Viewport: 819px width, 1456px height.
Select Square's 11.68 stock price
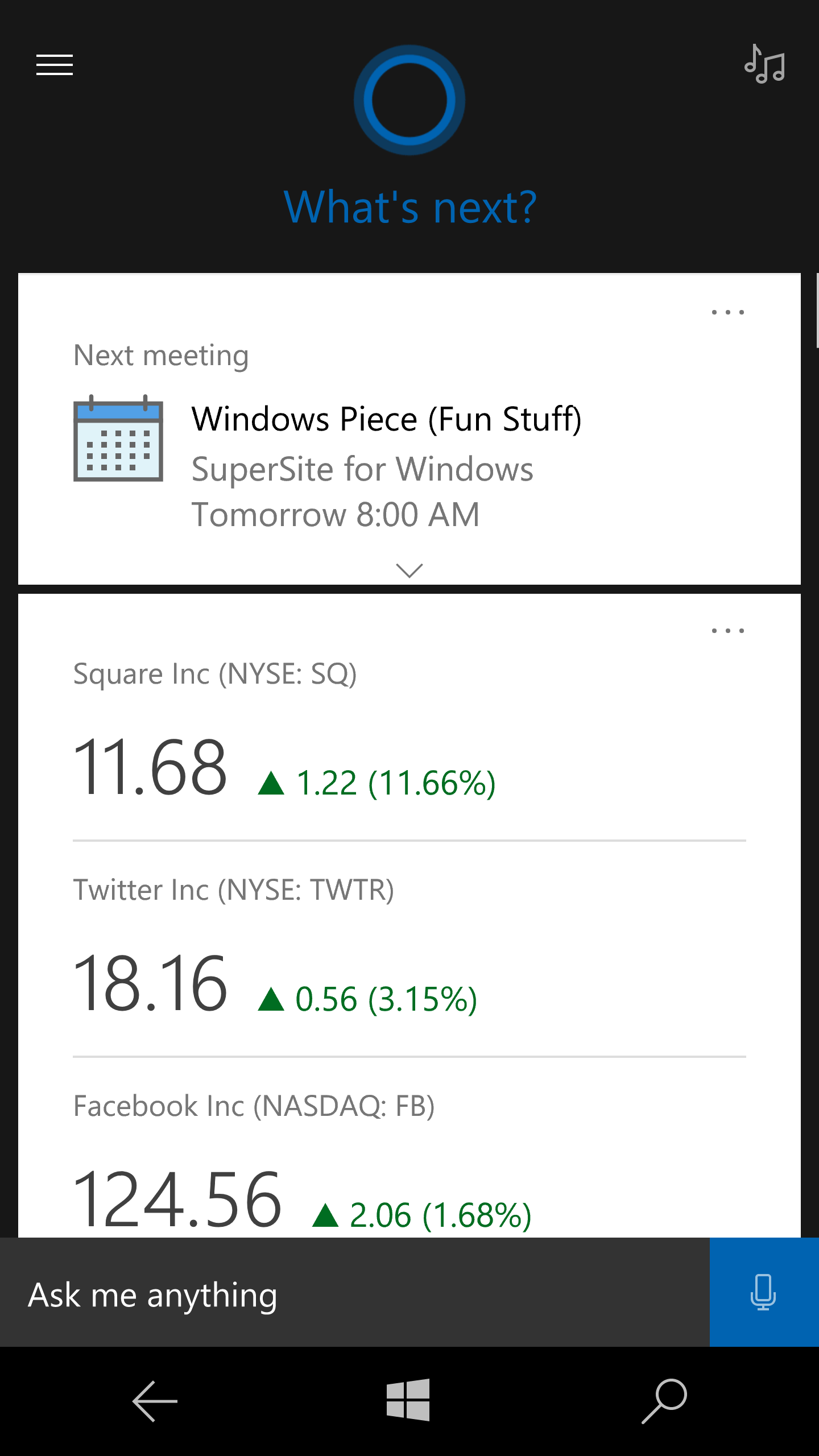(150, 767)
